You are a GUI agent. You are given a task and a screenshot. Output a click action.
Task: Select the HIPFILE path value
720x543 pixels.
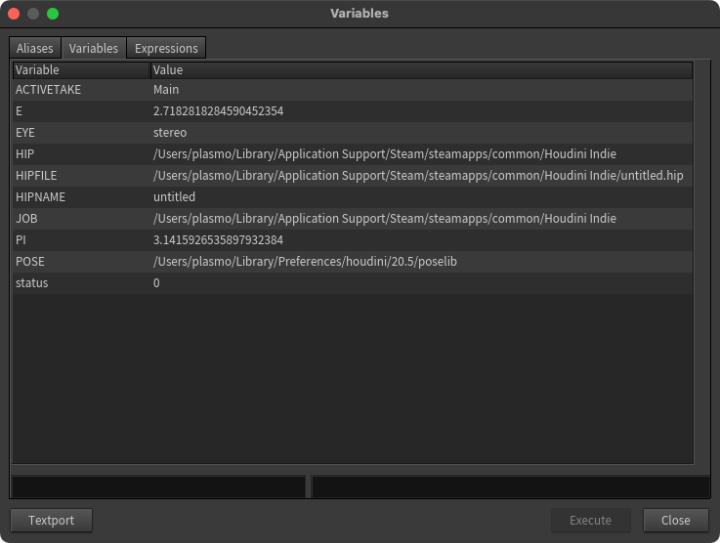[418, 176]
